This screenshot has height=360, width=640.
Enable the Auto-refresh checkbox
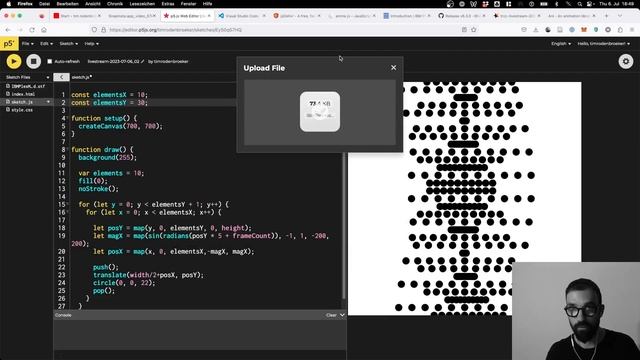click(x=49, y=61)
